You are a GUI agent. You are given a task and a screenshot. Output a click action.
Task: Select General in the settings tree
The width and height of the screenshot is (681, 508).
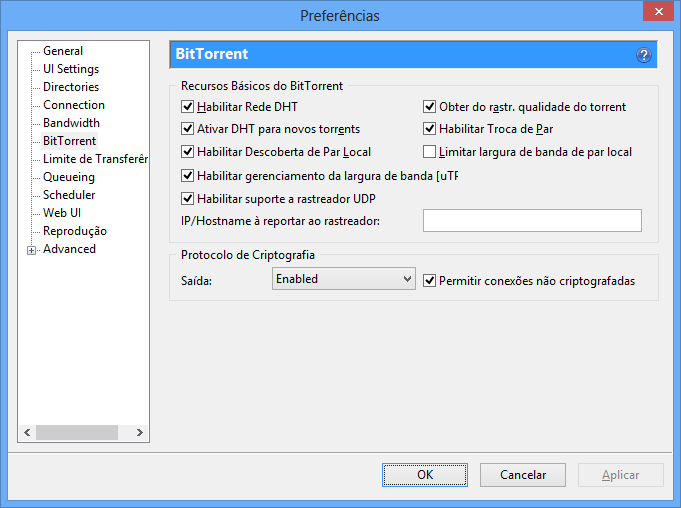pos(63,51)
